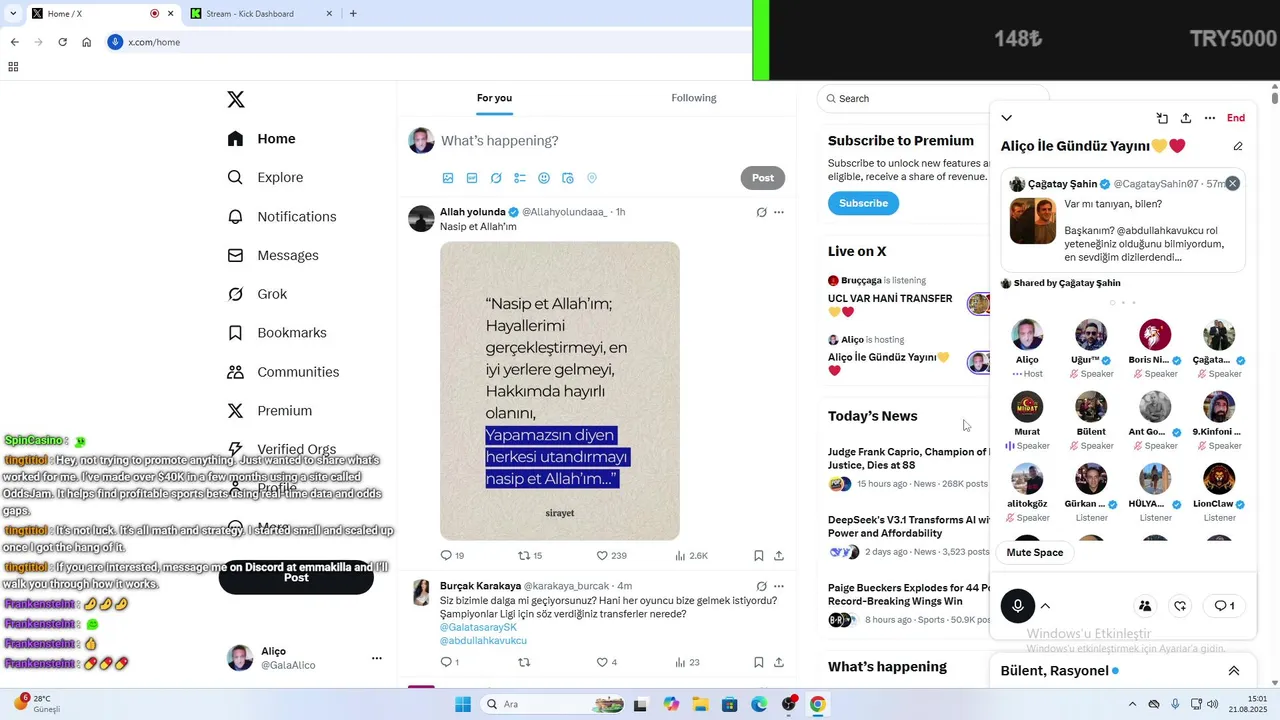Reload the page in browser
Viewport: 1280px width, 720px height.
click(62, 42)
